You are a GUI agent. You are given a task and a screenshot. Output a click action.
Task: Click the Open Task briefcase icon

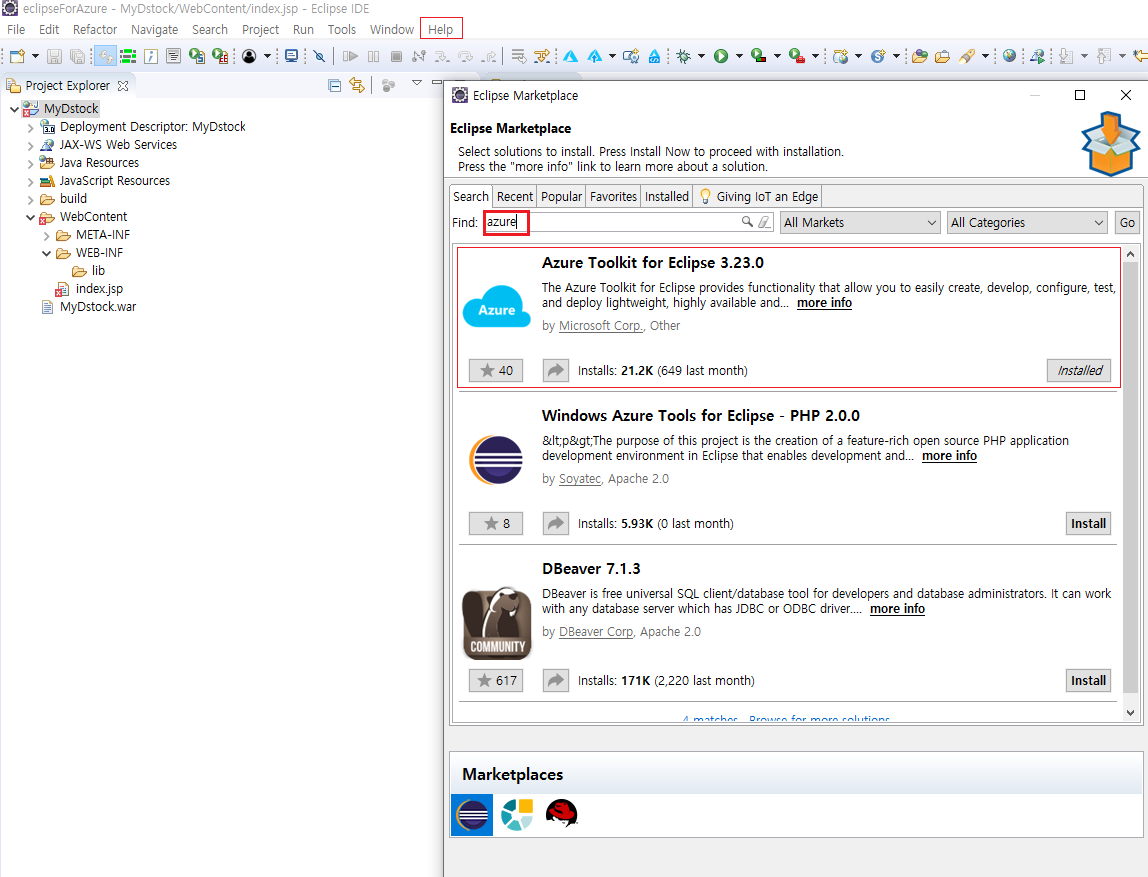point(942,56)
